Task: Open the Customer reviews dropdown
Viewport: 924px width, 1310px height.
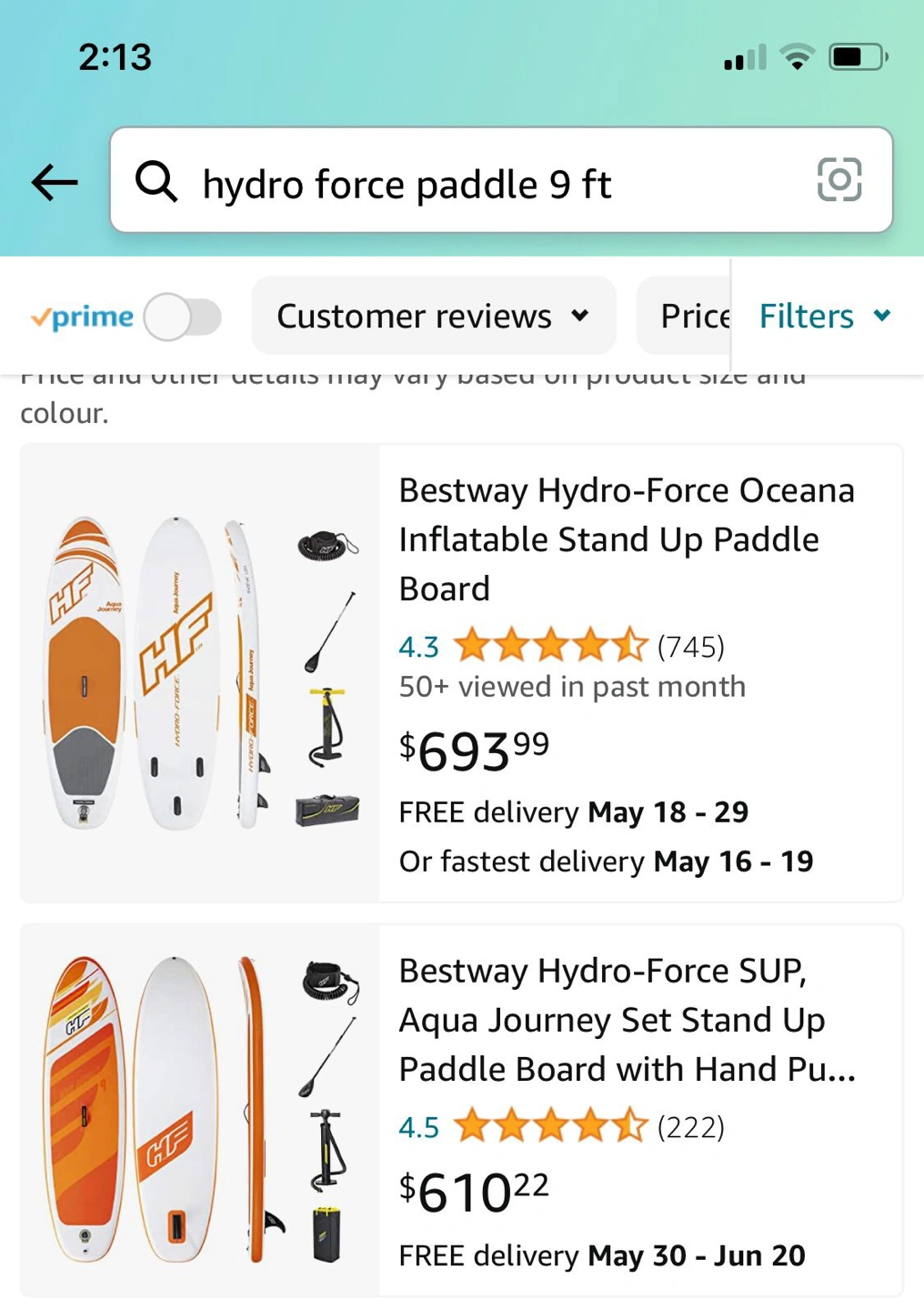Action: pyautogui.click(x=433, y=316)
